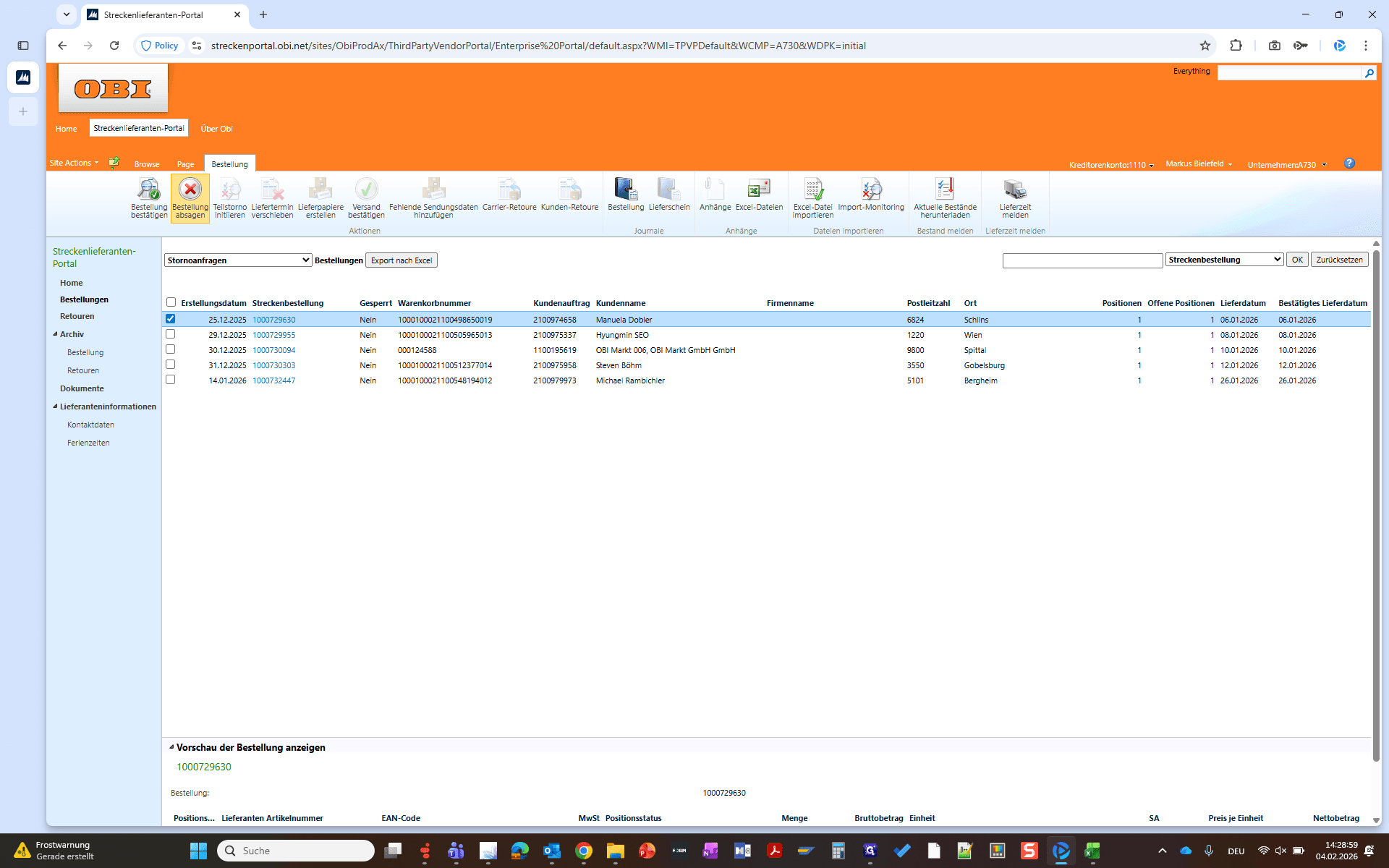
Task: Check the checkbox for order 1000730303
Action: coord(171,365)
